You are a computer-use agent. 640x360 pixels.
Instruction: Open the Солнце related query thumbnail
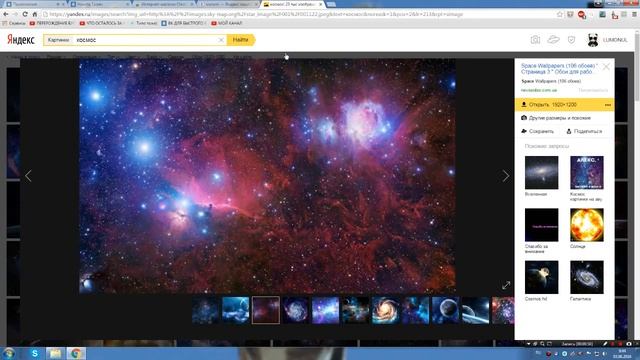(x=587, y=225)
